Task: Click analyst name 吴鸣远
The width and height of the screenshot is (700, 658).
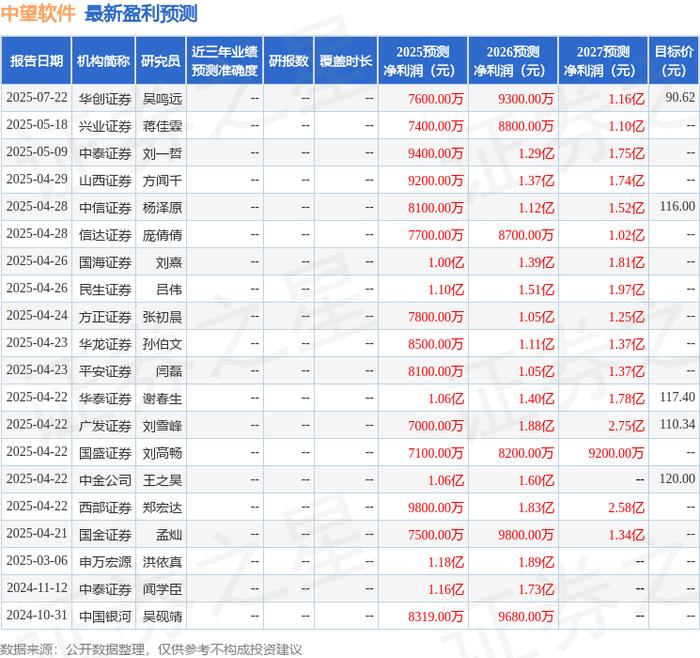Action: click(x=162, y=99)
